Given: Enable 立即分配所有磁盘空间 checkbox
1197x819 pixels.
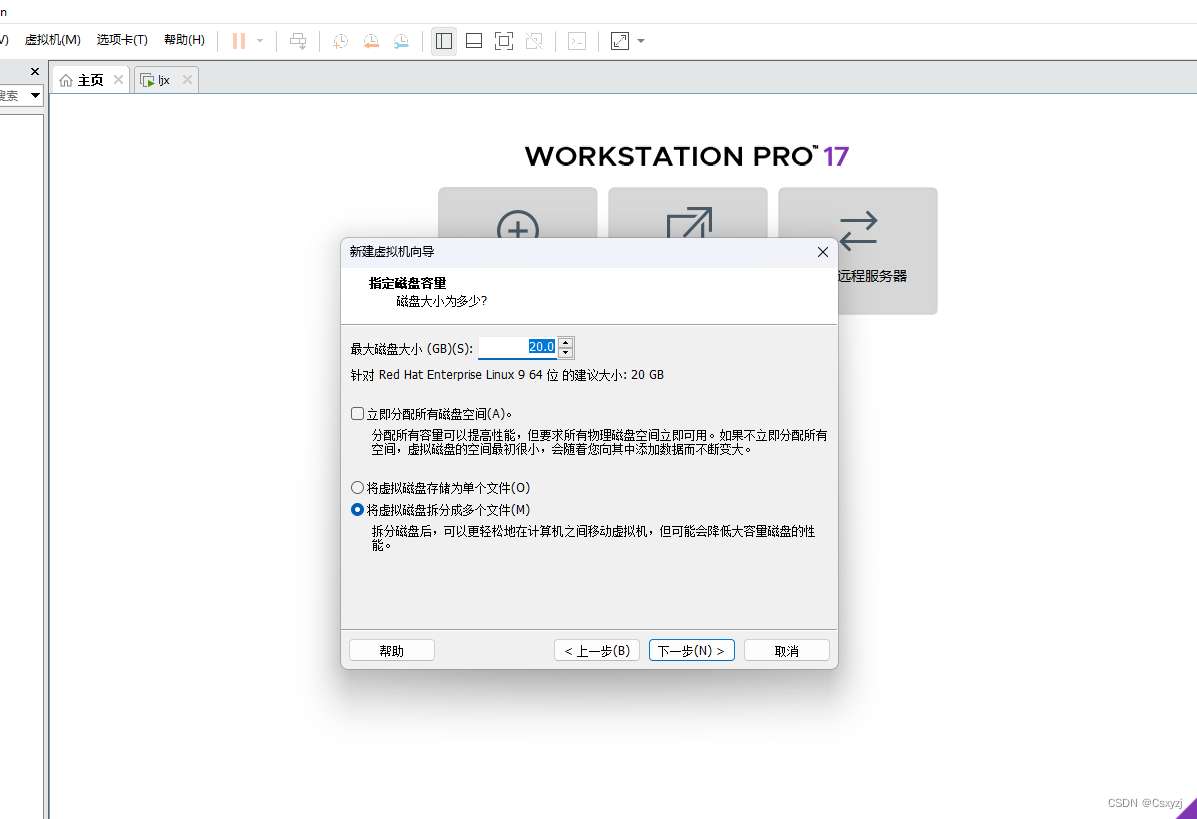Looking at the screenshot, I should (x=357, y=414).
